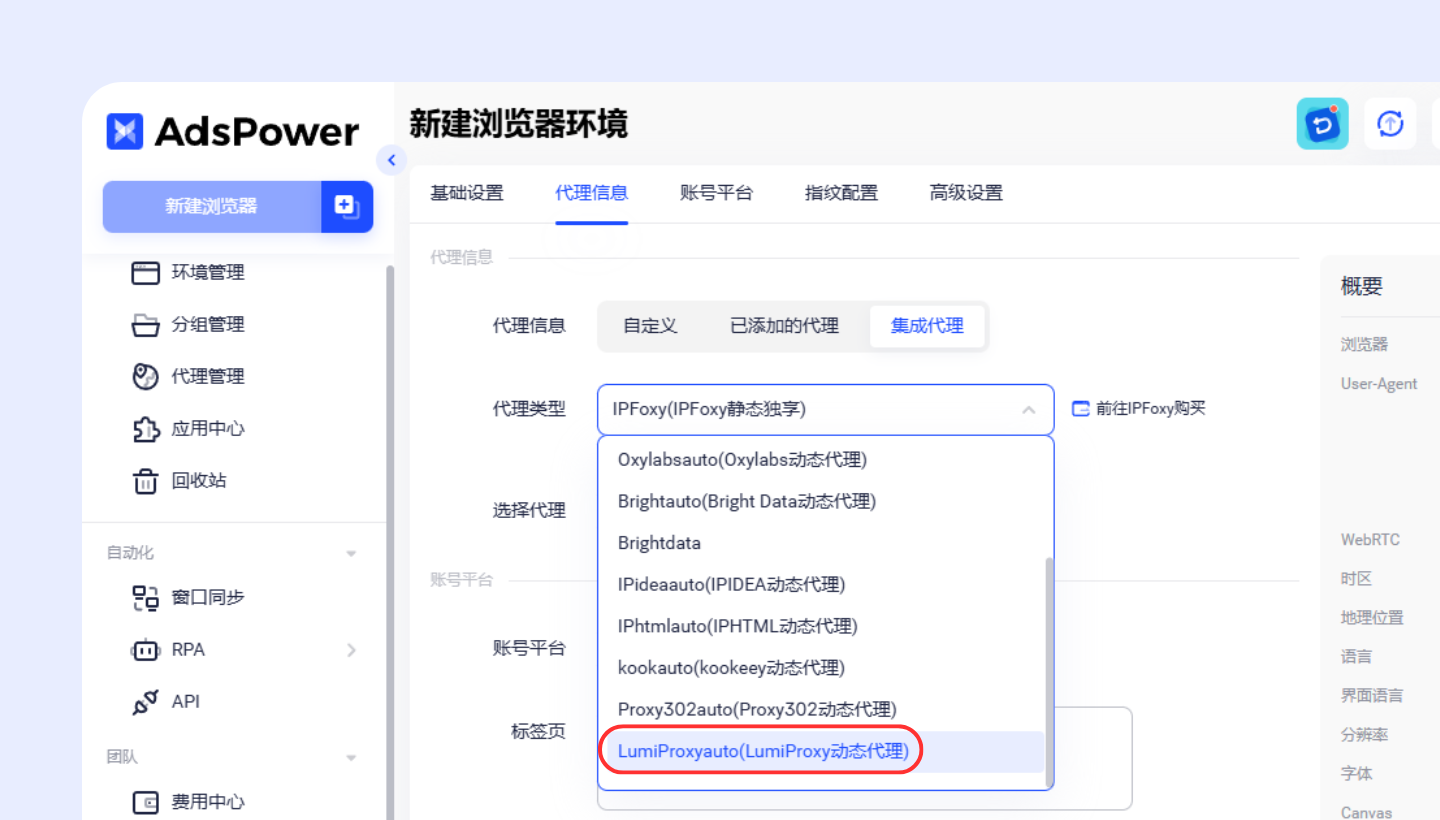Switch to the 账号平台 tab
The width and height of the screenshot is (1440, 820).
pyautogui.click(x=716, y=193)
